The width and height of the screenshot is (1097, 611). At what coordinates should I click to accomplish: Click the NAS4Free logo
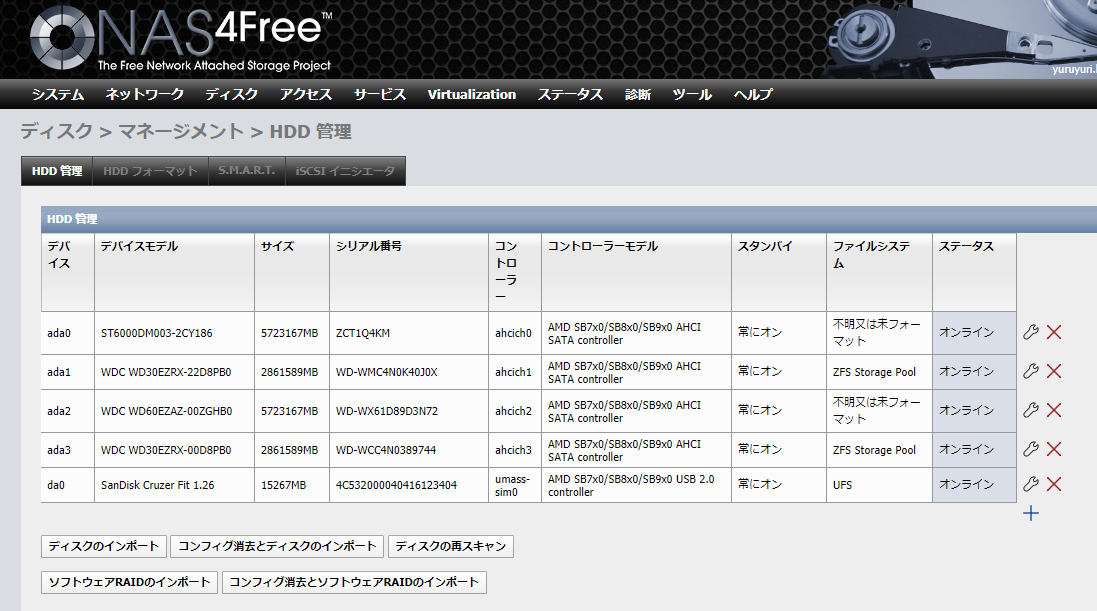181,38
